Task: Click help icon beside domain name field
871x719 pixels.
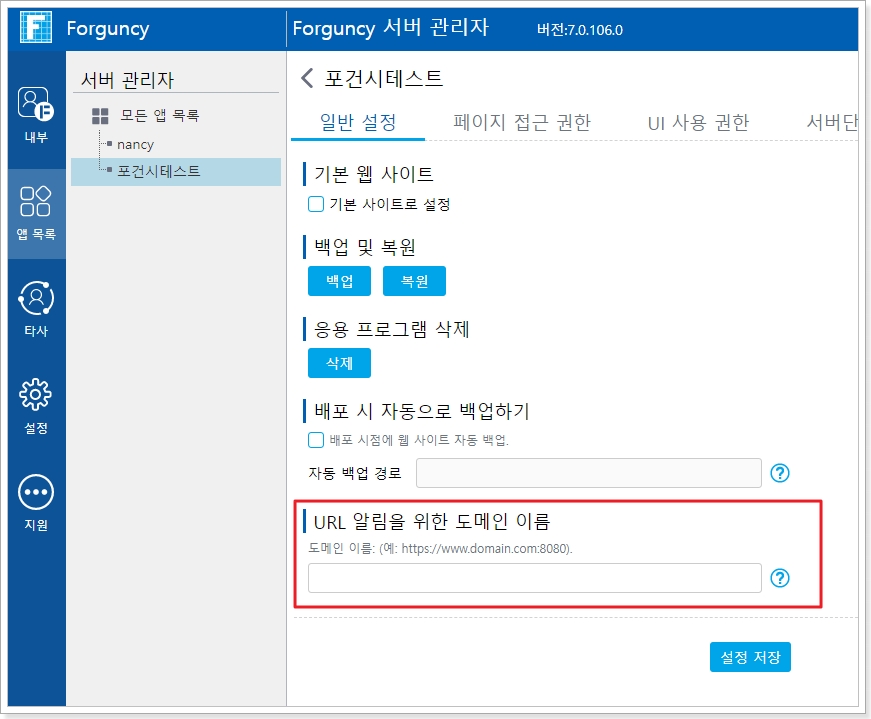Action: click(780, 578)
